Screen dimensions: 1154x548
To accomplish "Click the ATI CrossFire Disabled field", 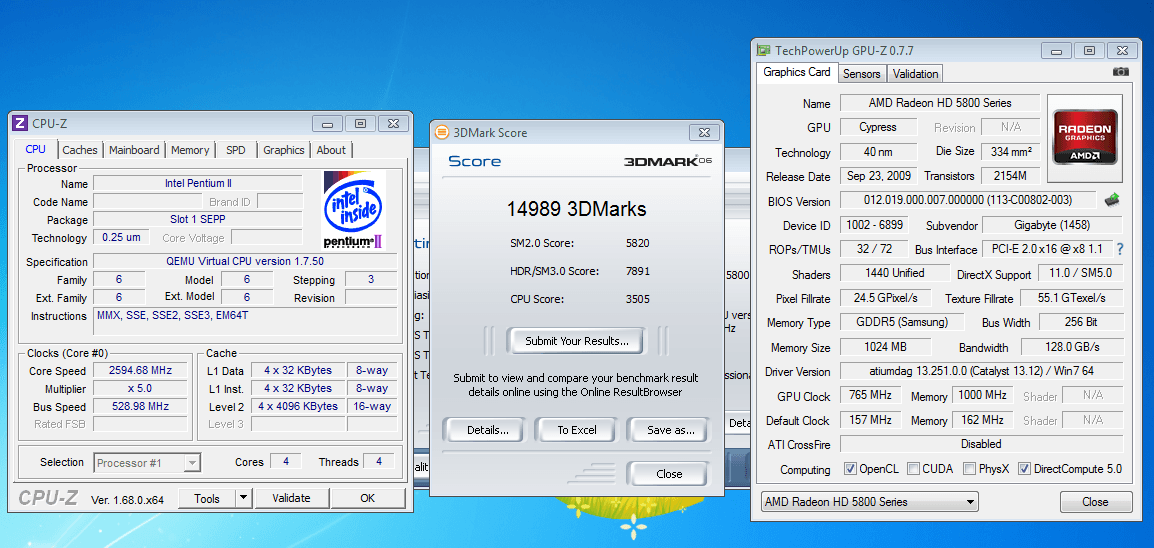I will coord(981,444).
